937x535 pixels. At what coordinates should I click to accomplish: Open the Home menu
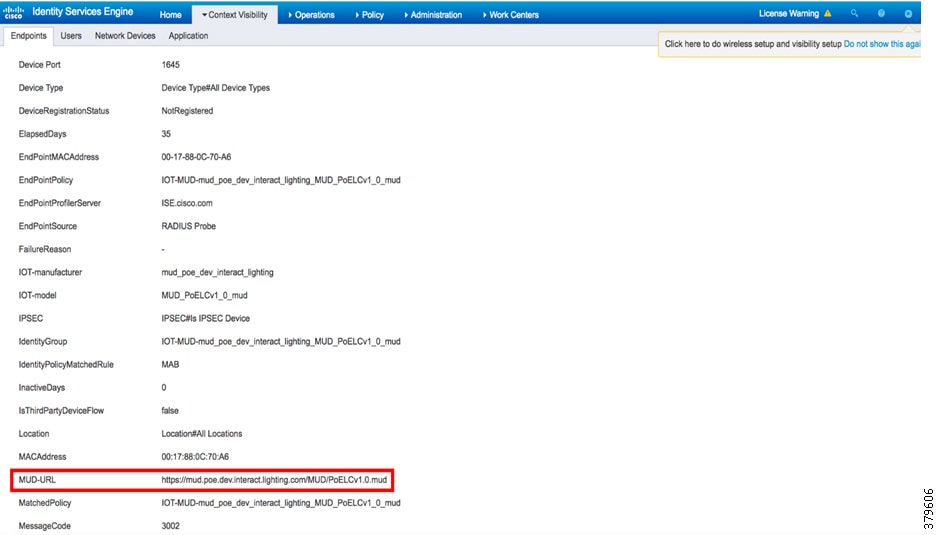click(x=170, y=14)
